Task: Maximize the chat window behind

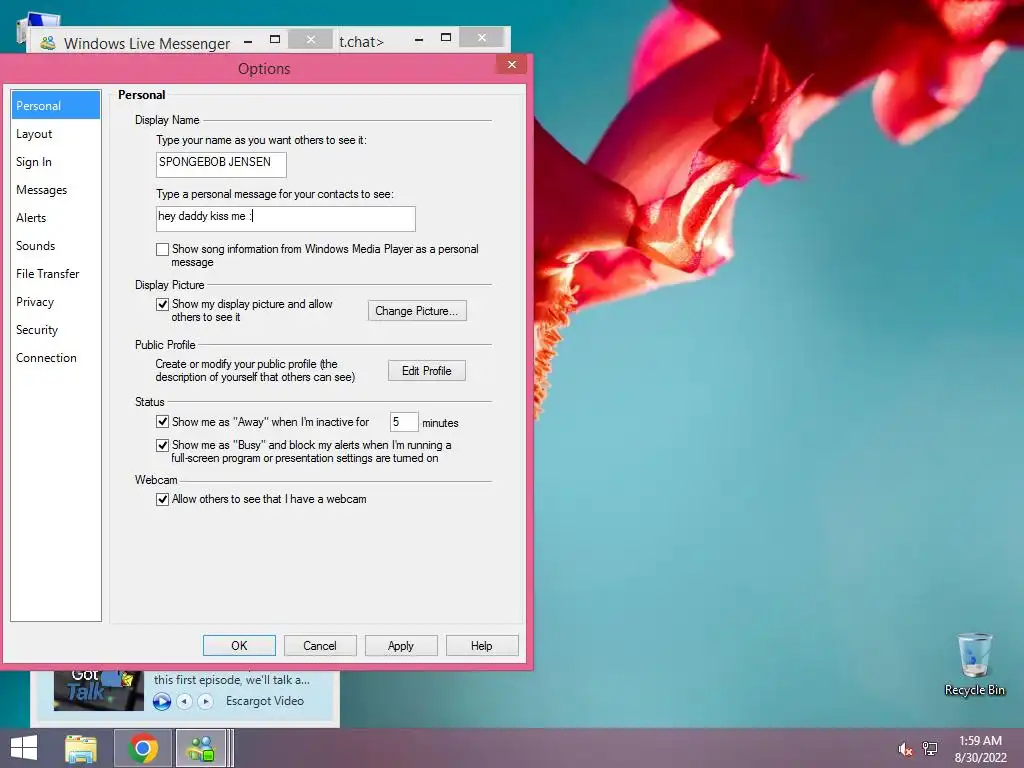Action: (x=446, y=38)
